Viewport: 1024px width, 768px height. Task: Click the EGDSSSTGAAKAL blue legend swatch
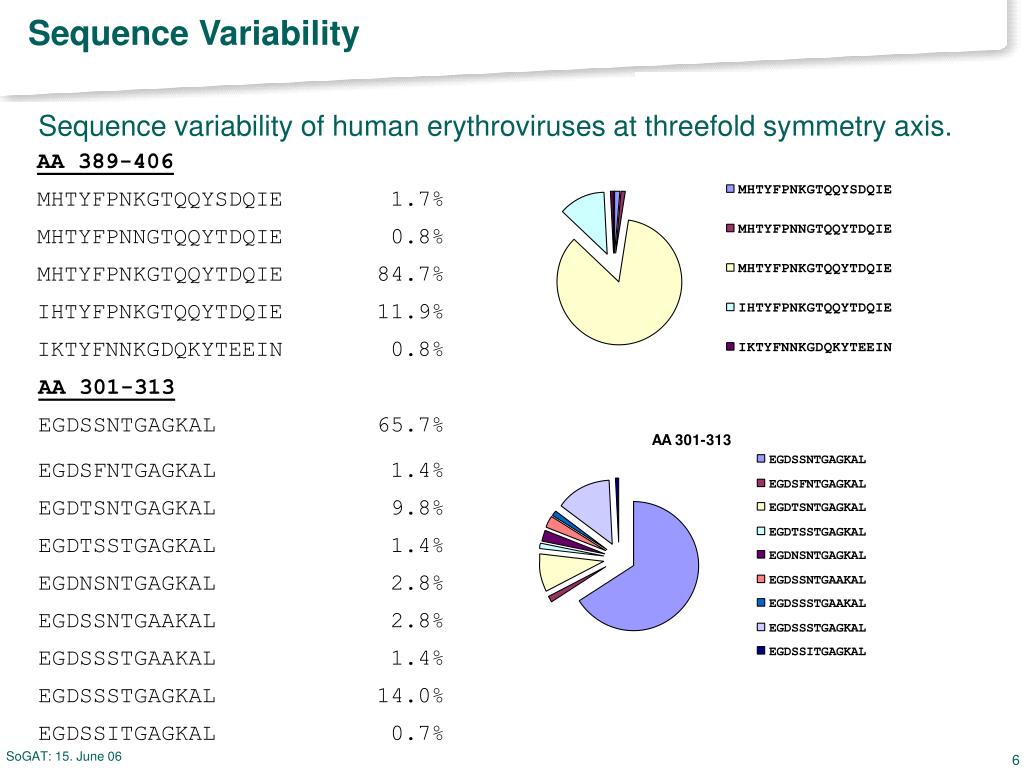(761, 603)
